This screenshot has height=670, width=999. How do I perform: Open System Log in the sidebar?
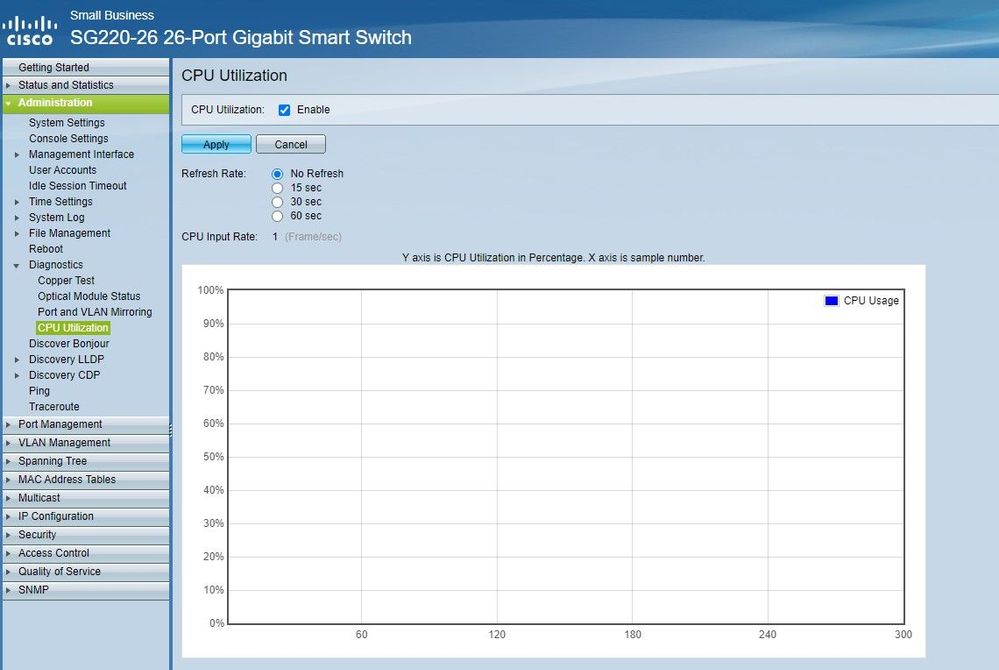(57, 218)
